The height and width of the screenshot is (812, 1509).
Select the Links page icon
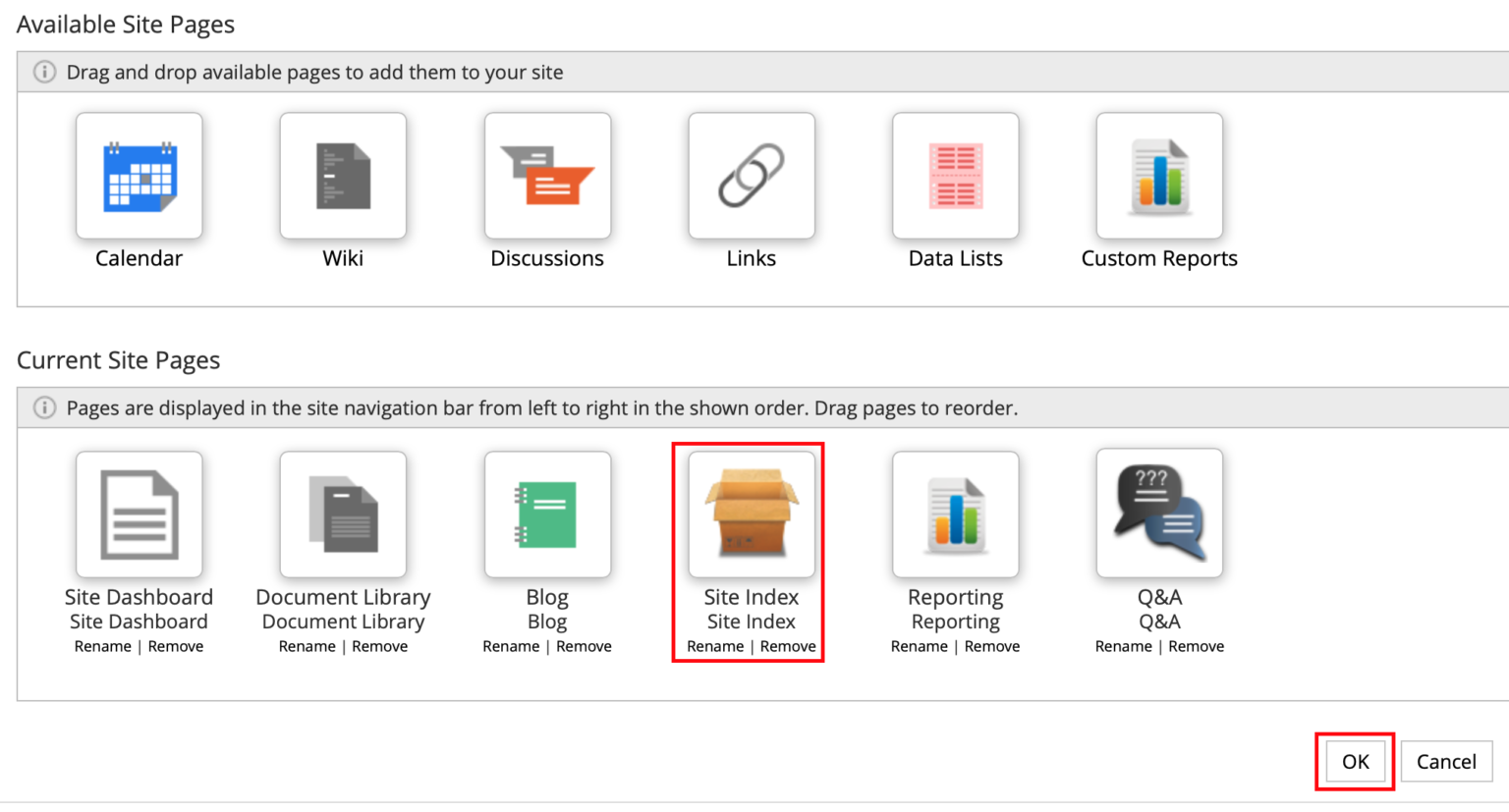(x=751, y=176)
